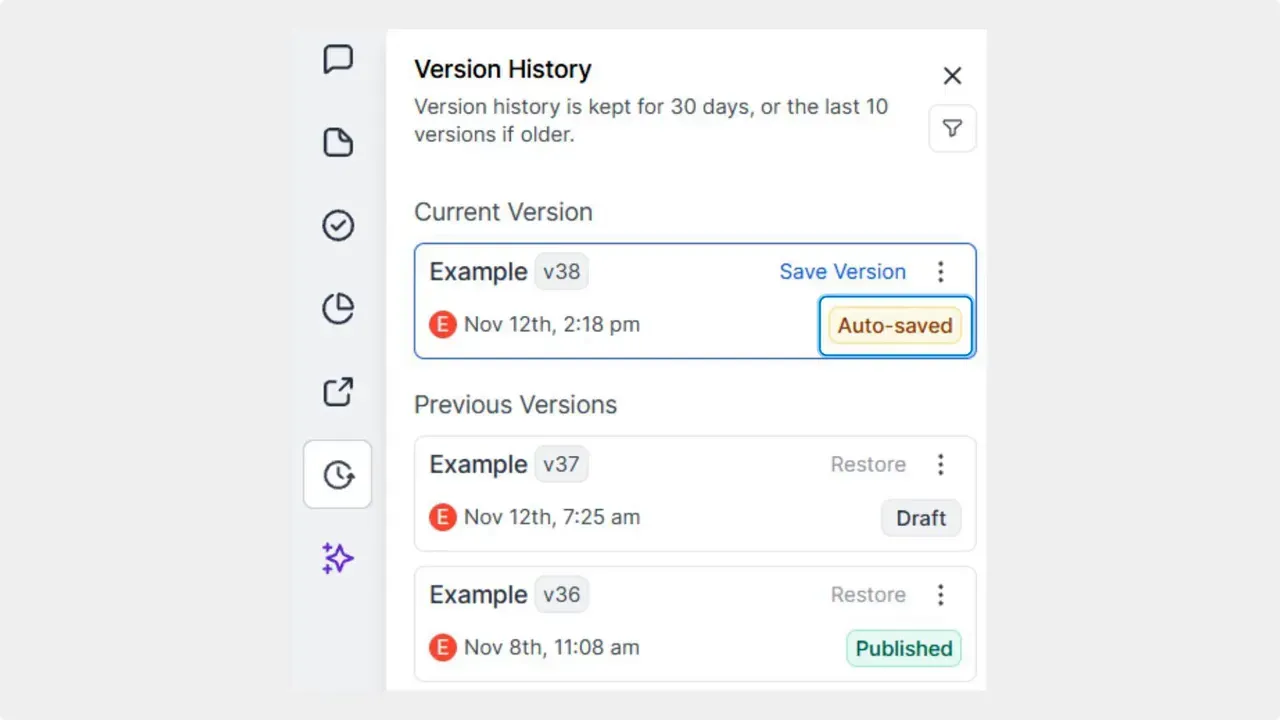Open the comments panel in the sidebar
The image size is (1280, 720).
point(338,59)
